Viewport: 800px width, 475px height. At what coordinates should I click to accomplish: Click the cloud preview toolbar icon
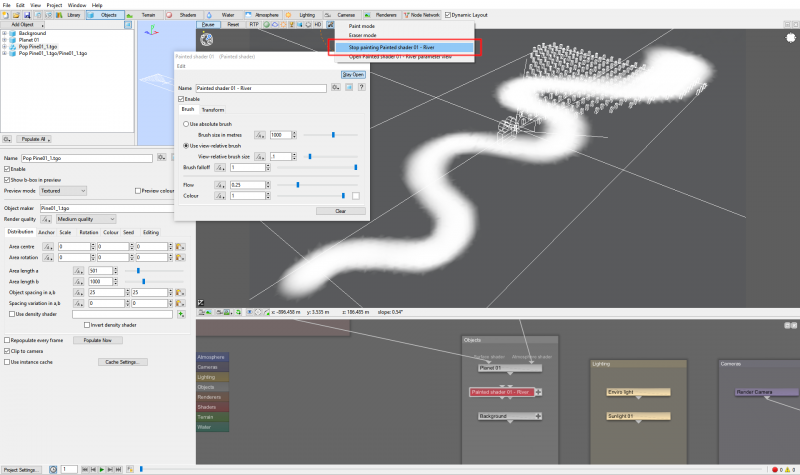275,24
